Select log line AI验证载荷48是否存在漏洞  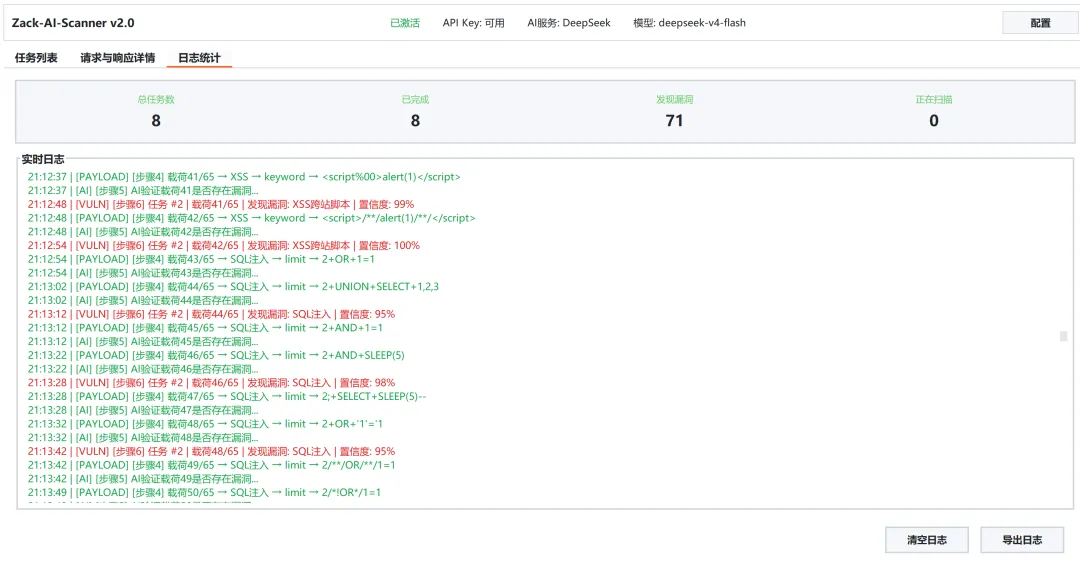(143, 438)
